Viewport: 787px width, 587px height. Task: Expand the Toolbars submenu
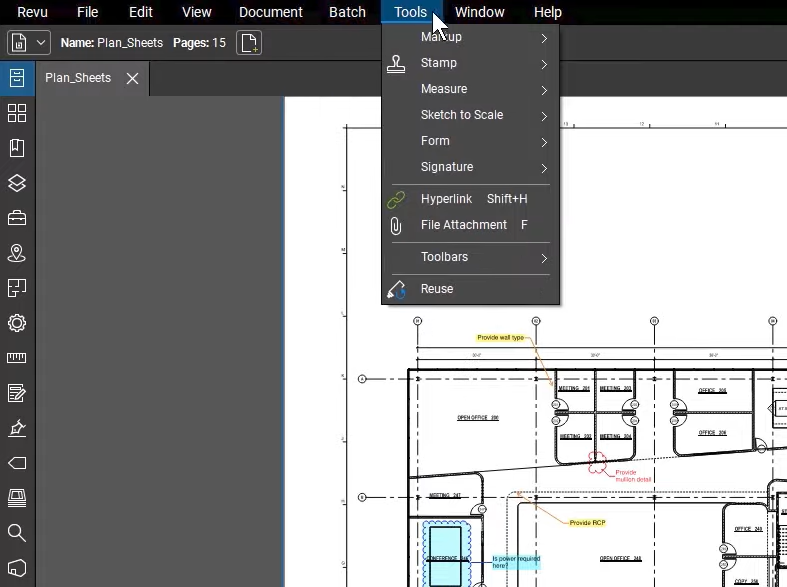click(470, 257)
